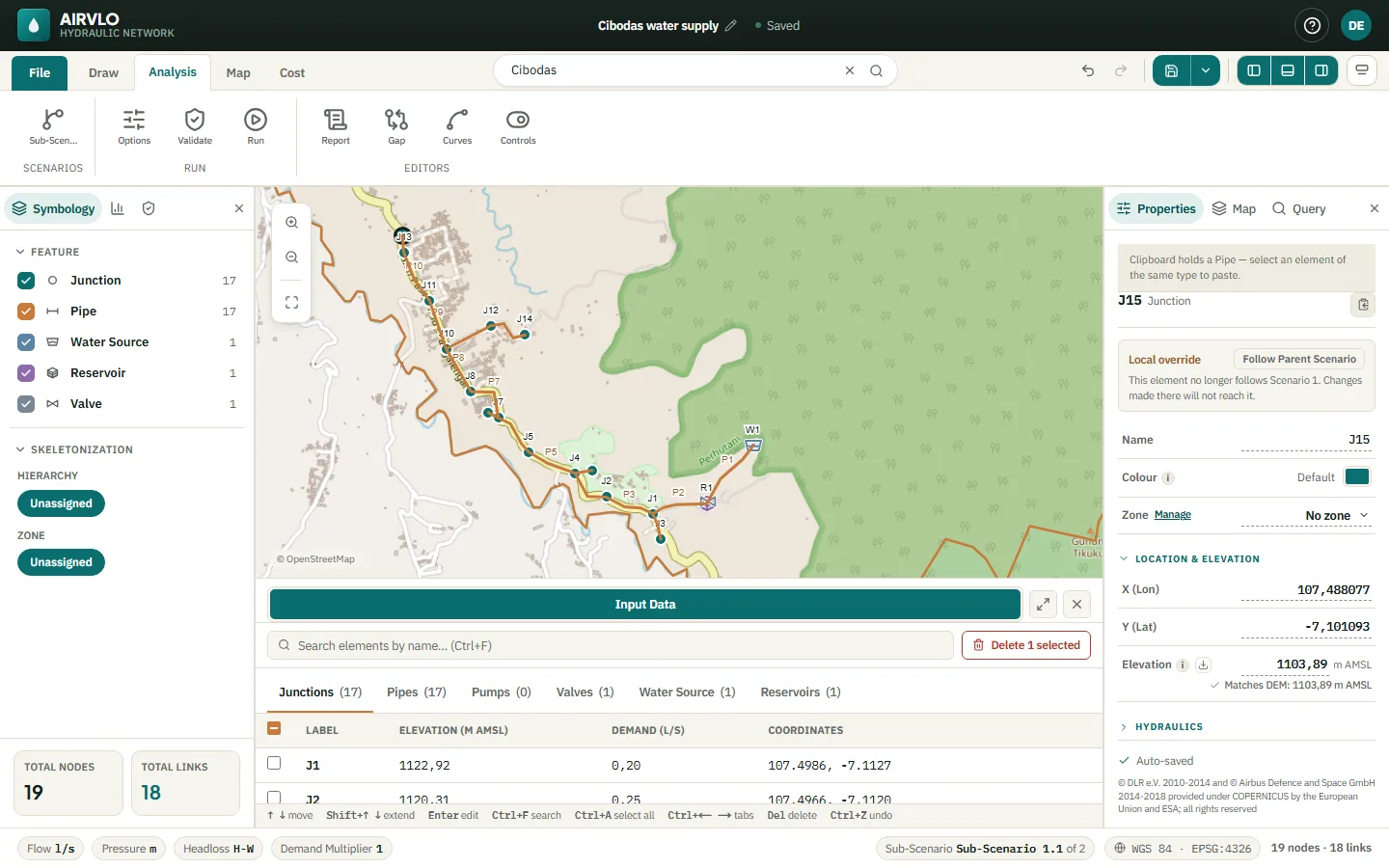Click the element name search field
The height and width of the screenshot is (868, 1389).
[x=611, y=646]
